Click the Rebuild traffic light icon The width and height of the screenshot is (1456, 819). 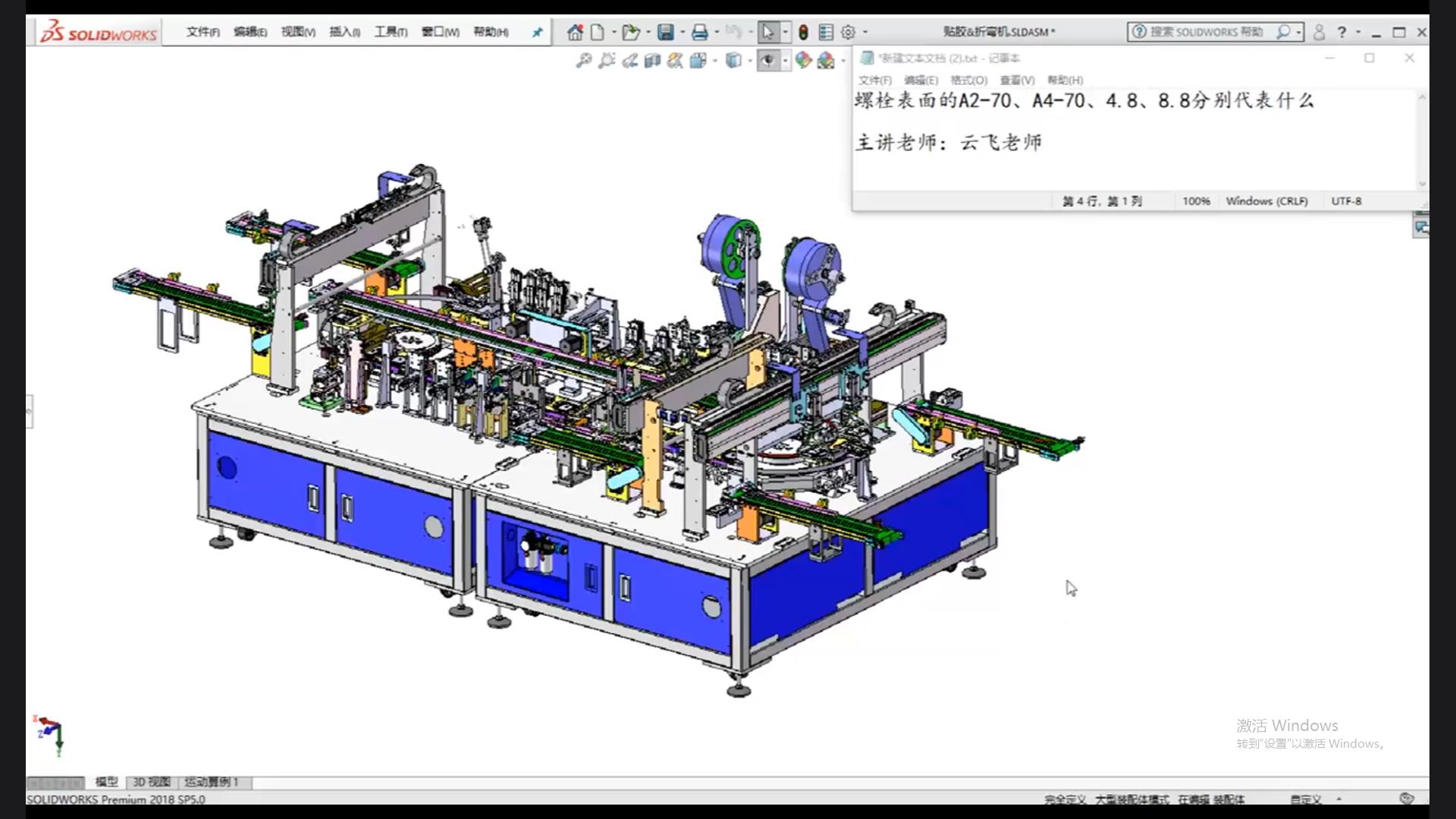point(803,32)
